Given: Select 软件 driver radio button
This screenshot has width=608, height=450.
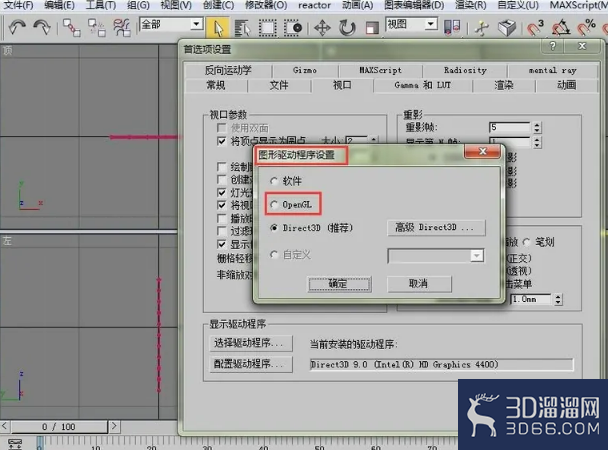Looking at the screenshot, I should pyautogui.click(x=274, y=181).
